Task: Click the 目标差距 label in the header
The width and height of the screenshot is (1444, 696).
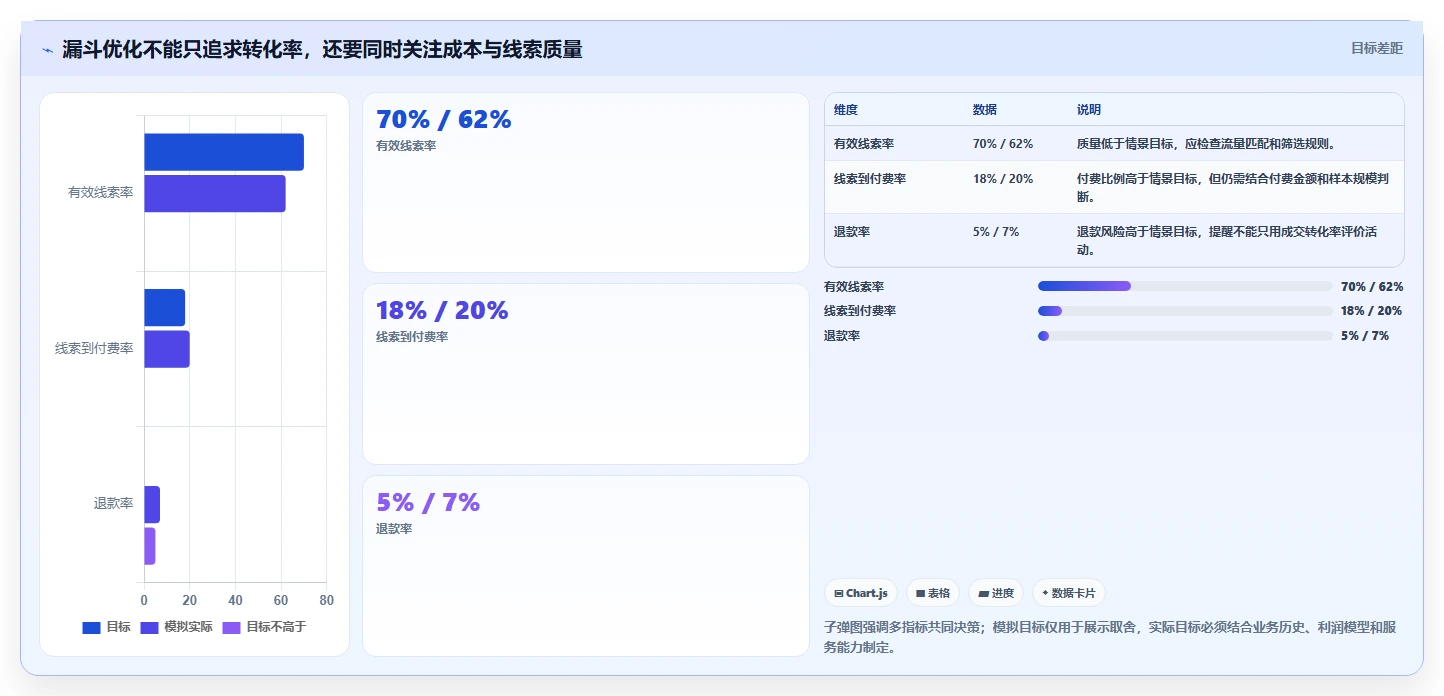Action: 1377,48
